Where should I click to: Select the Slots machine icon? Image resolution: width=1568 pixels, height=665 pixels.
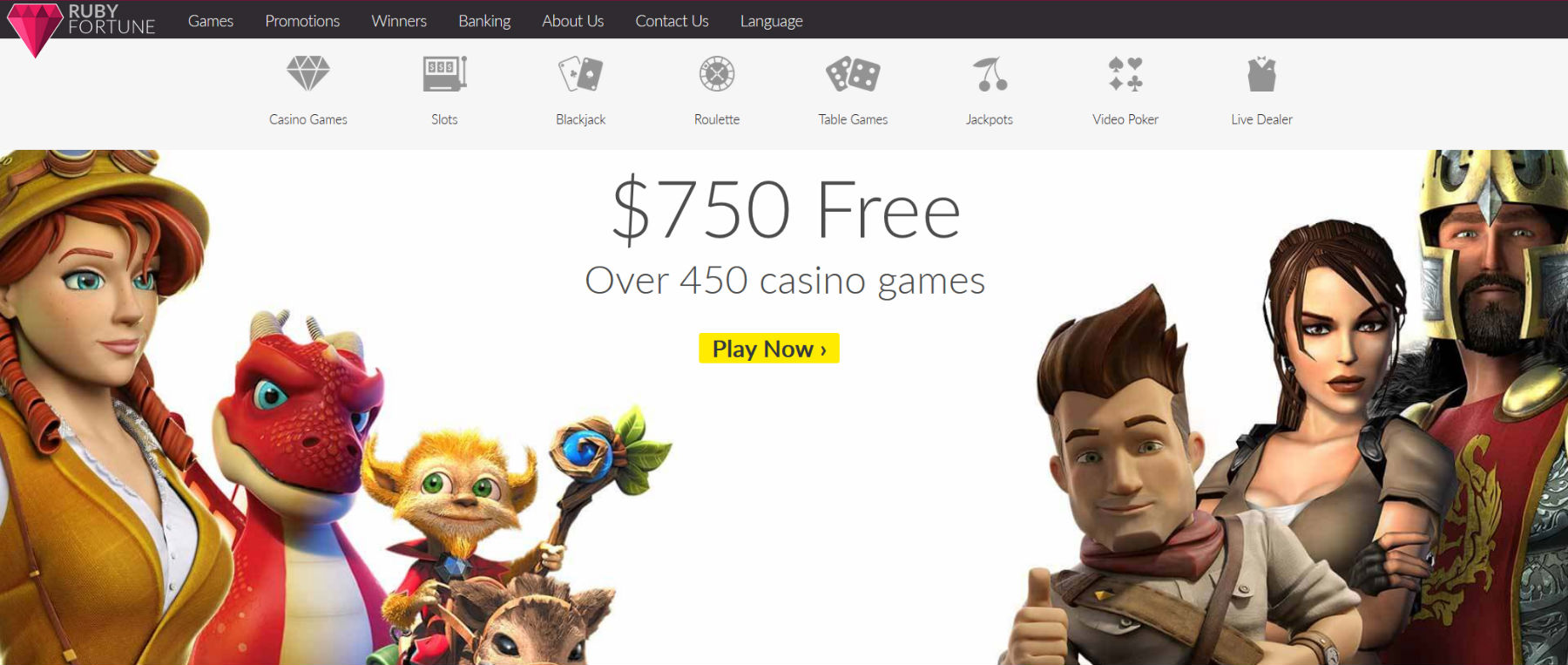click(444, 73)
